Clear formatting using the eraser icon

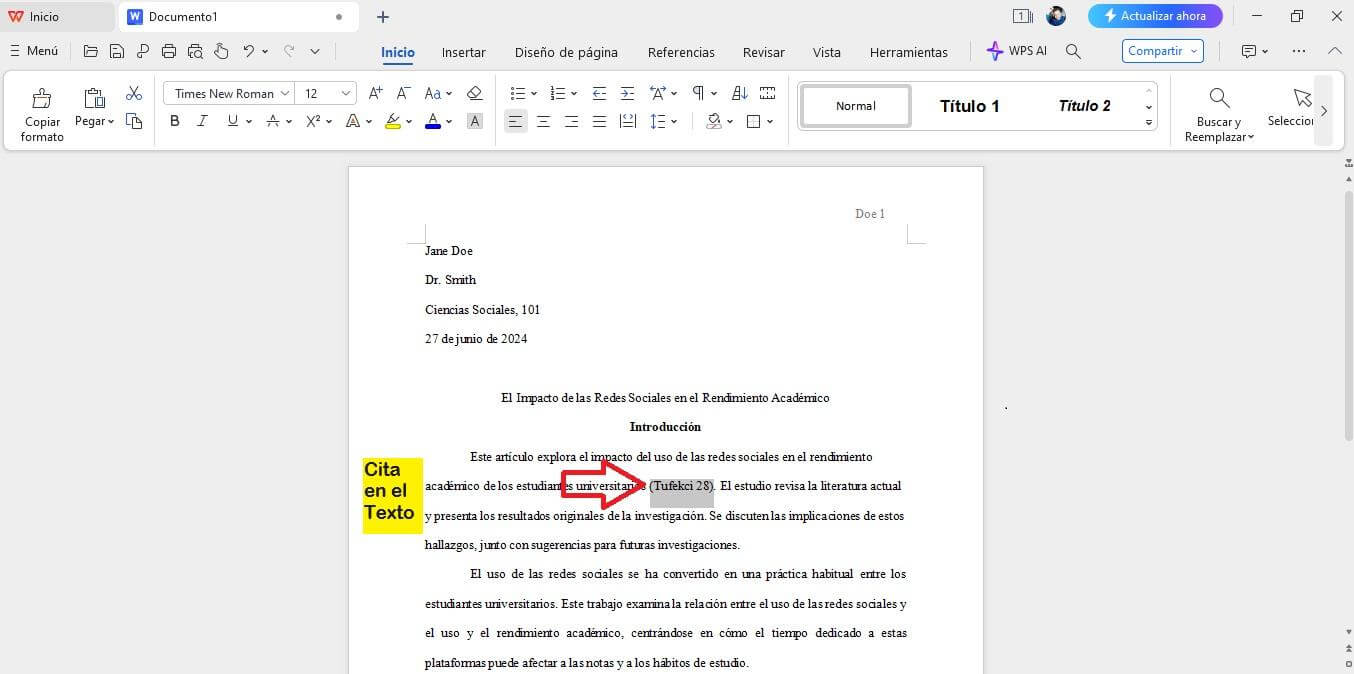click(x=474, y=92)
